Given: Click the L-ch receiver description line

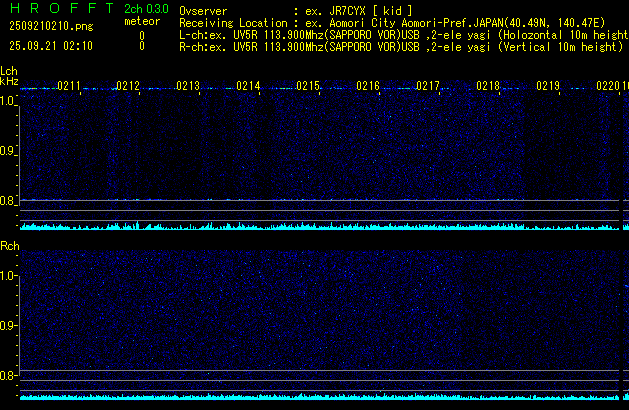Looking at the screenshot, I should 400,34.
